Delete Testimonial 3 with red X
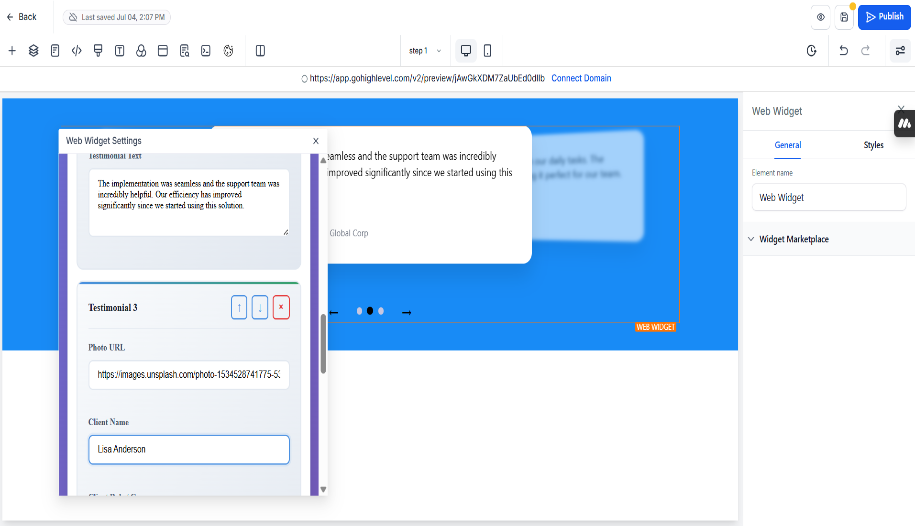This screenshot has width=915, height=526. [x=281, y=307]
